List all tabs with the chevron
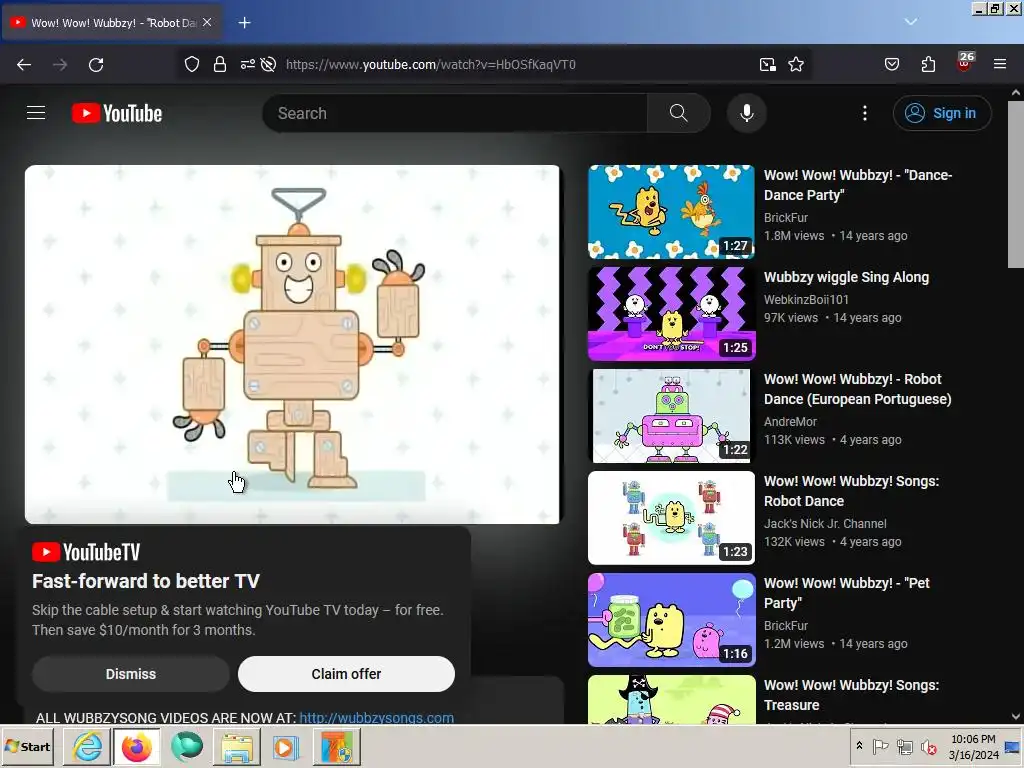This screenshot has height=768, width=1024. coord(911,22)
